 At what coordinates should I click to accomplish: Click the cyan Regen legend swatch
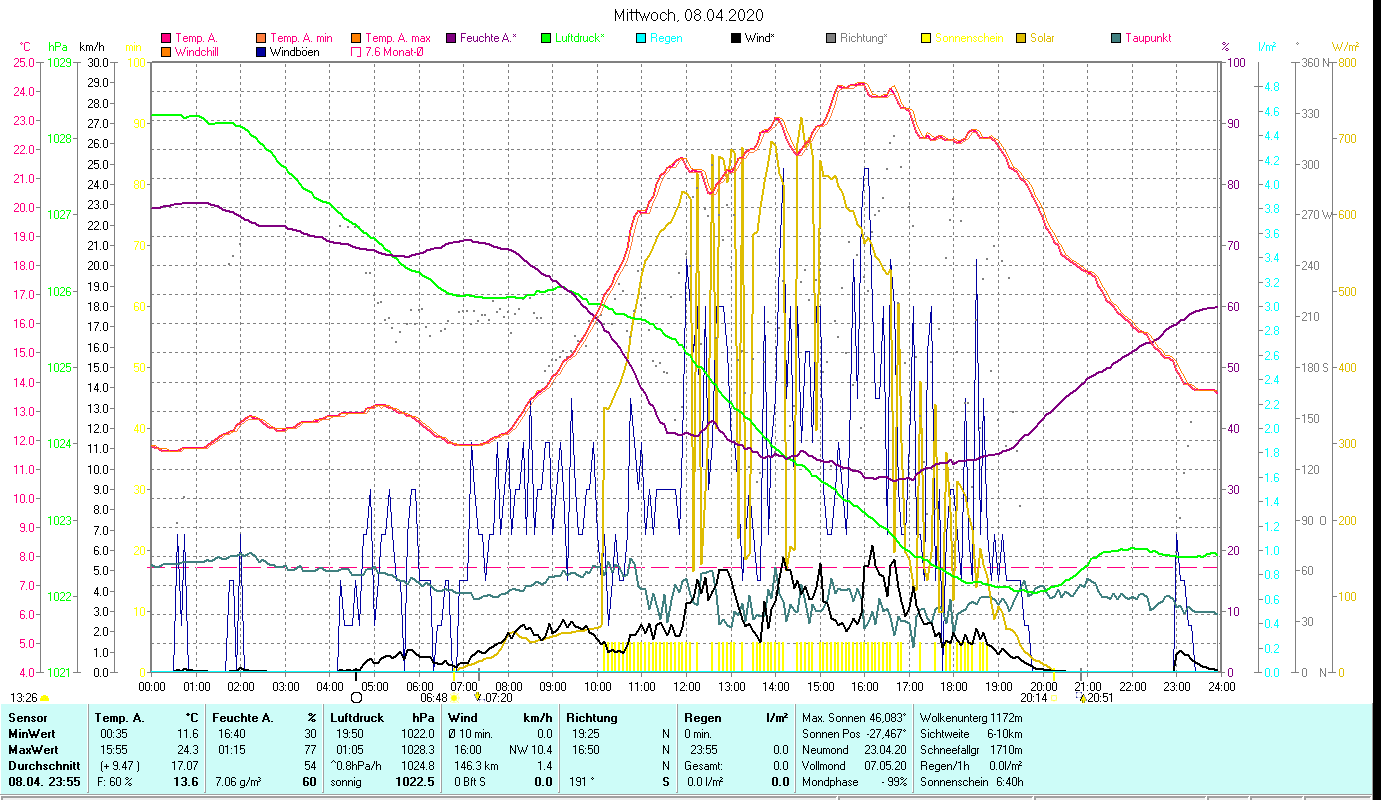640,39
